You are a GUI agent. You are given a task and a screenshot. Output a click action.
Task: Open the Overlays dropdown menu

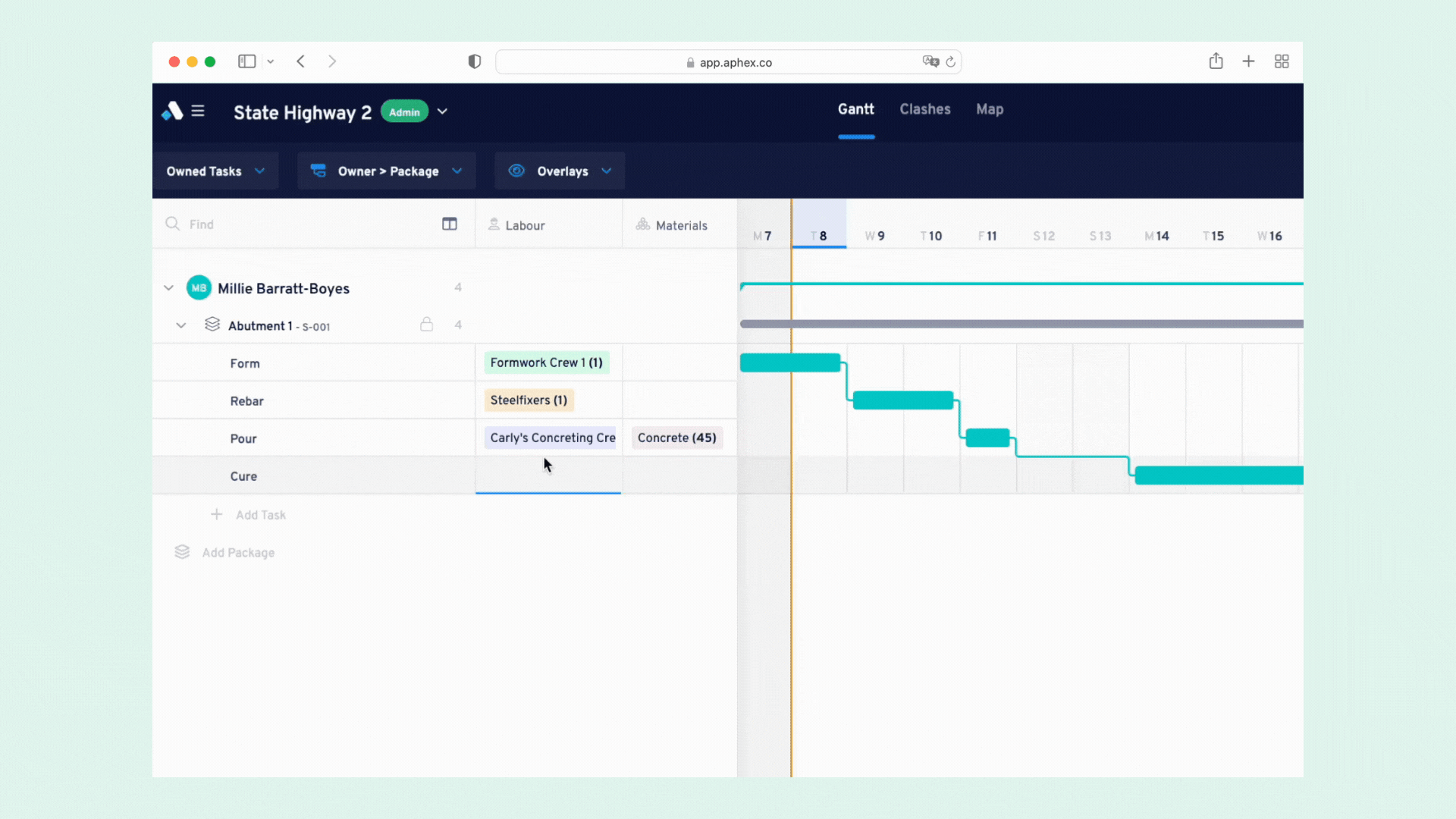pyautogui.click(x=560, y=171)
